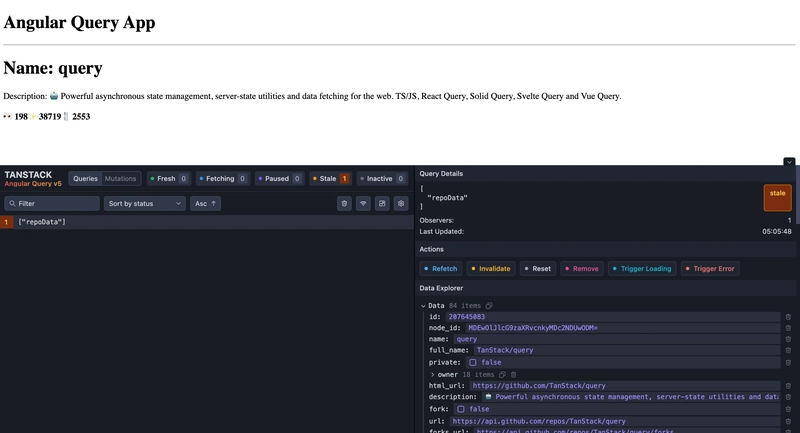Expand the owner object node
The height and width of the screenshot is (433, 800).
click(x=432, y=374)
